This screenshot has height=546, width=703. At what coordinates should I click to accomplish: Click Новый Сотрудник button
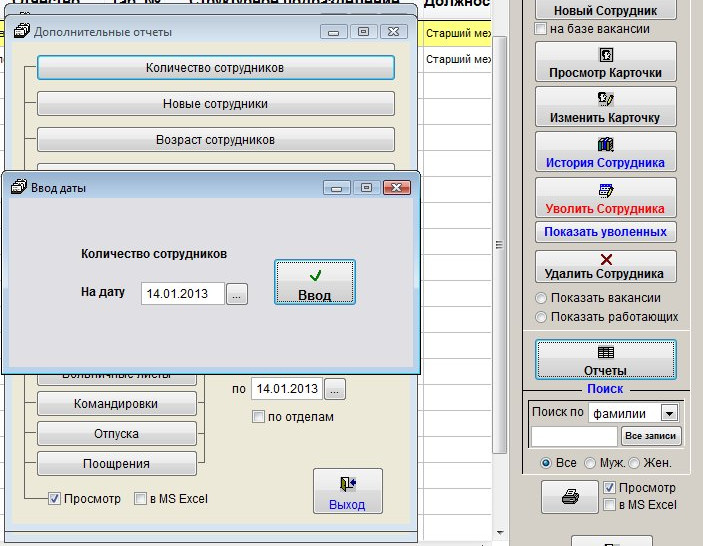click(605, 10)
